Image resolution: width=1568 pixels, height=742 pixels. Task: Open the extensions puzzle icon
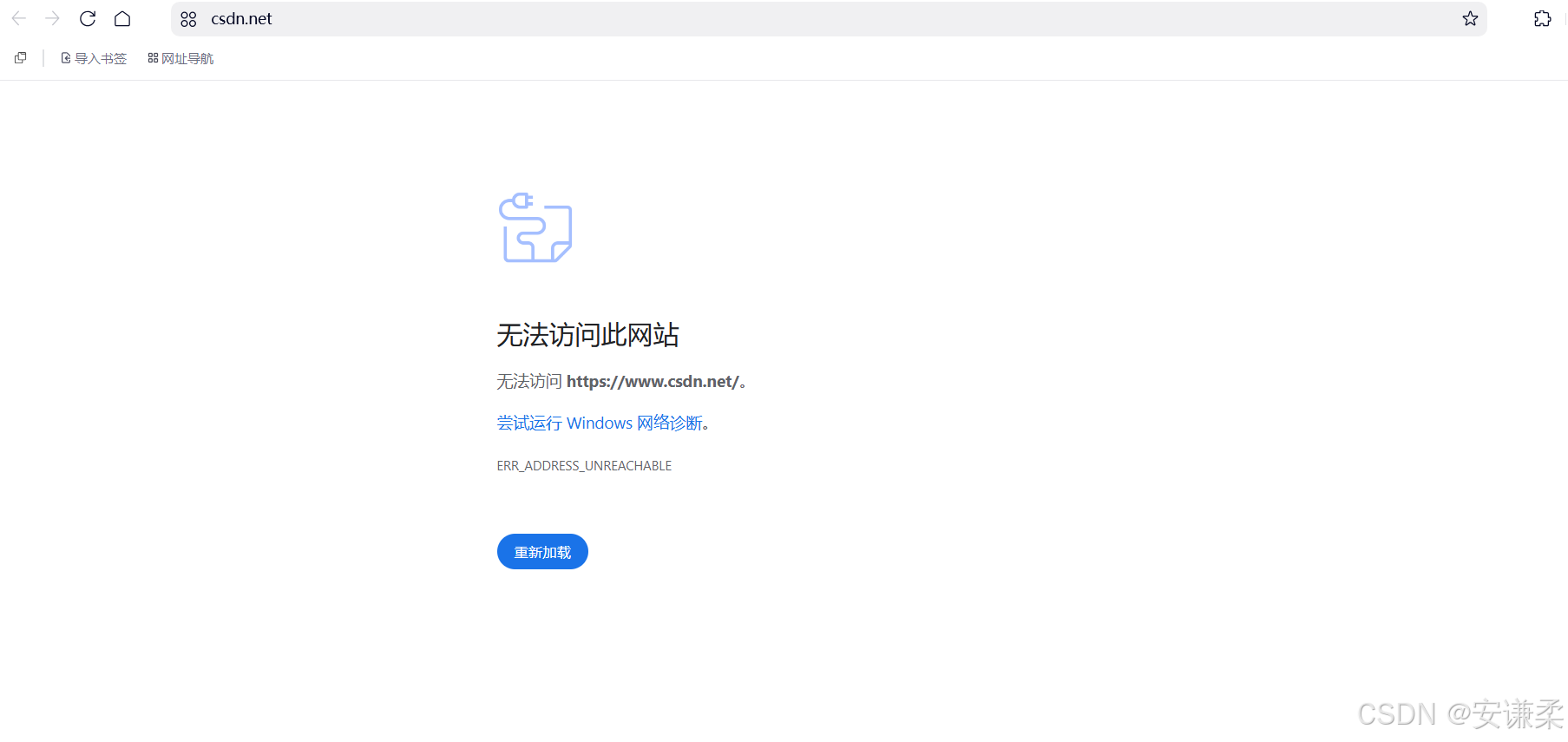(1542, 18)
